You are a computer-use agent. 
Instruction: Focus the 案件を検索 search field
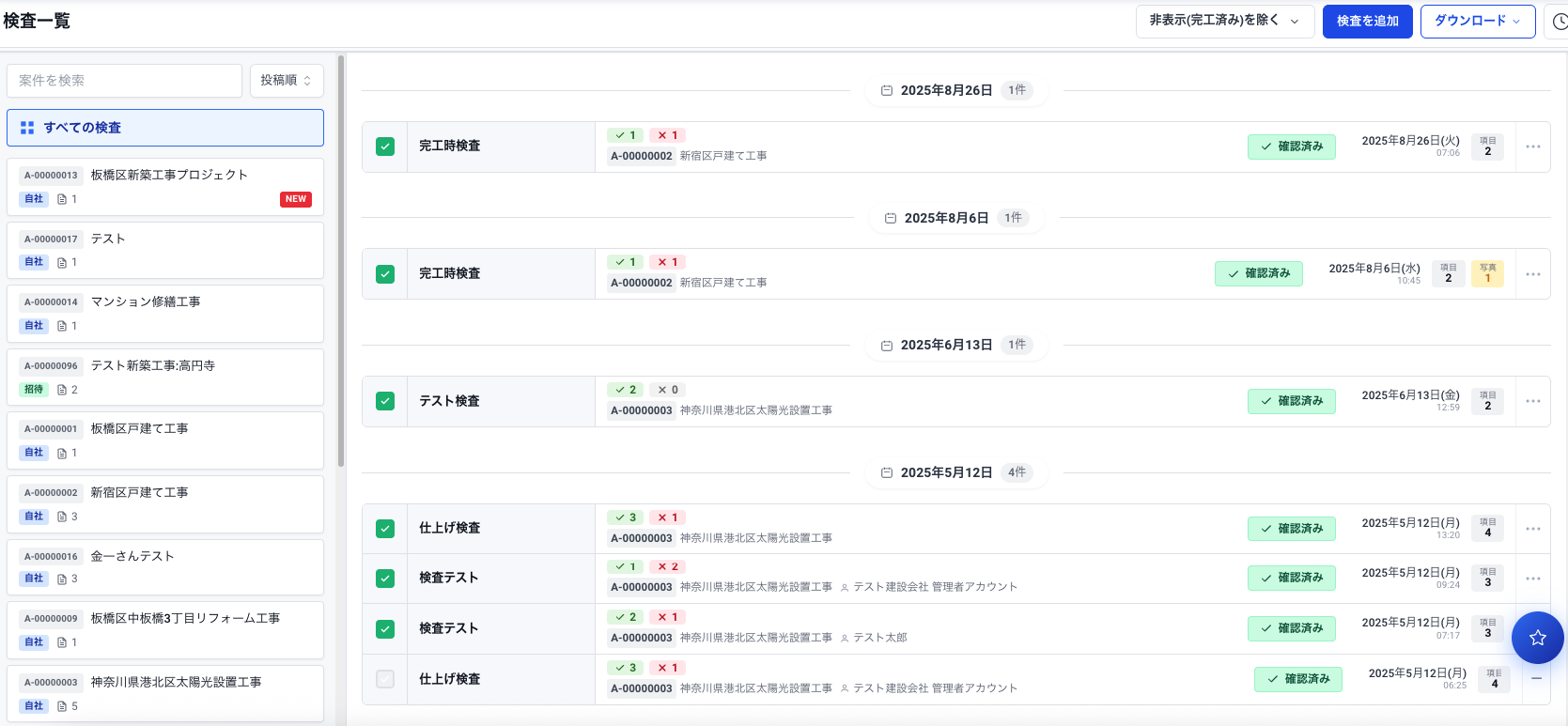pos(124,81)
